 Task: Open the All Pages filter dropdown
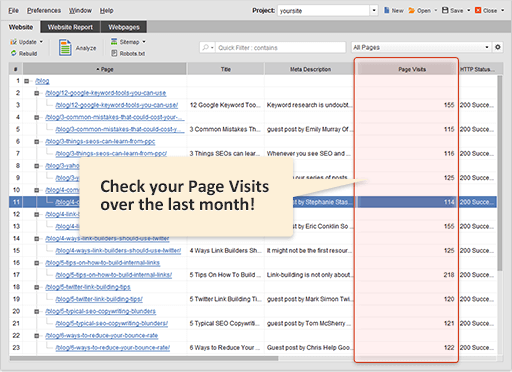pos(421,47)
